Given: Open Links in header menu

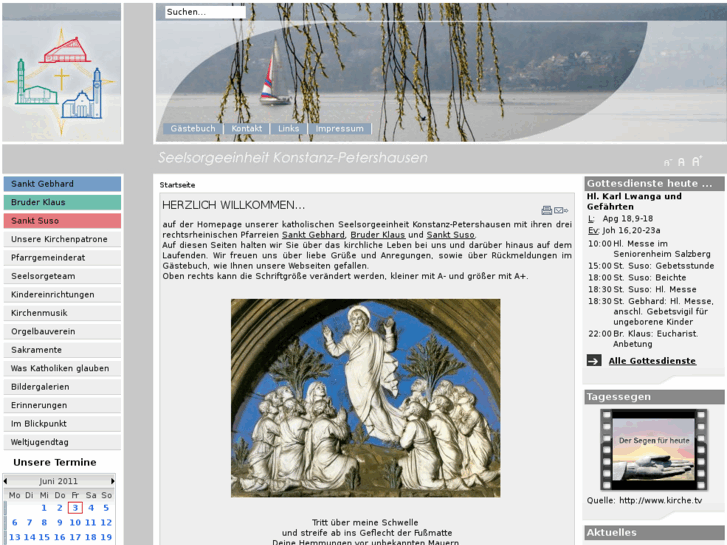Looking at the screenshot, I should coord(288,128).
